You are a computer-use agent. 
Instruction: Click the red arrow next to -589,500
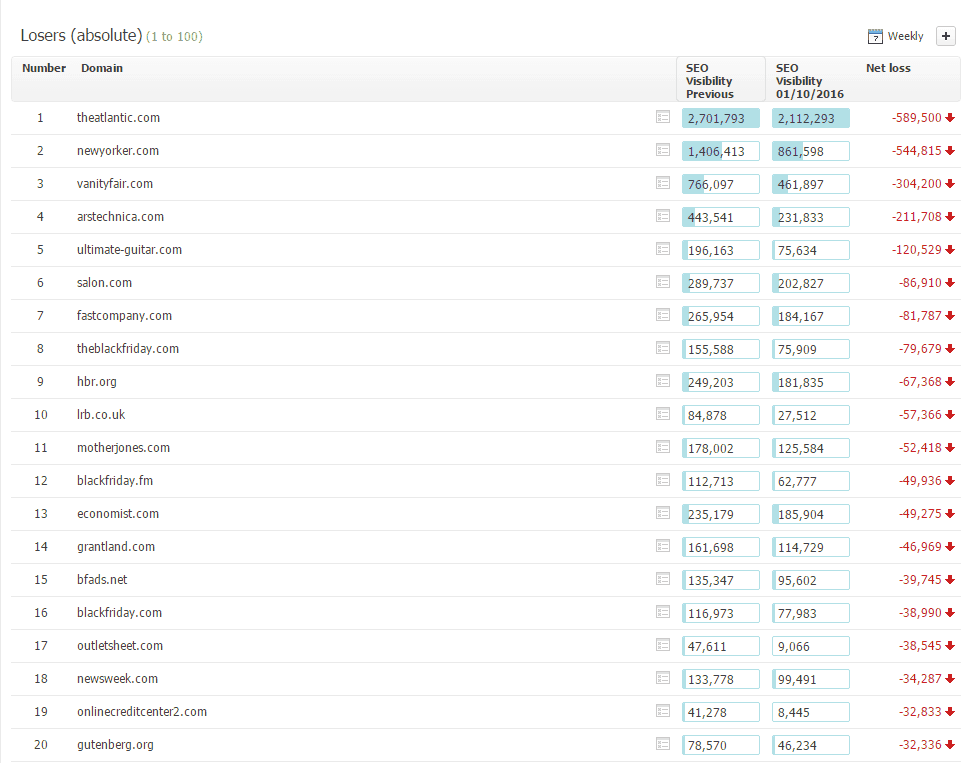pyautogui.click(x=950, y=118)
